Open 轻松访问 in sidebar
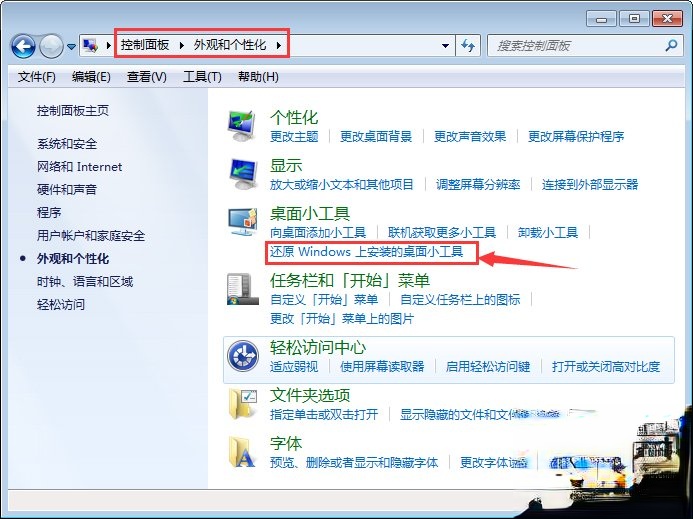The image size is (693, 519). point(61,305)
